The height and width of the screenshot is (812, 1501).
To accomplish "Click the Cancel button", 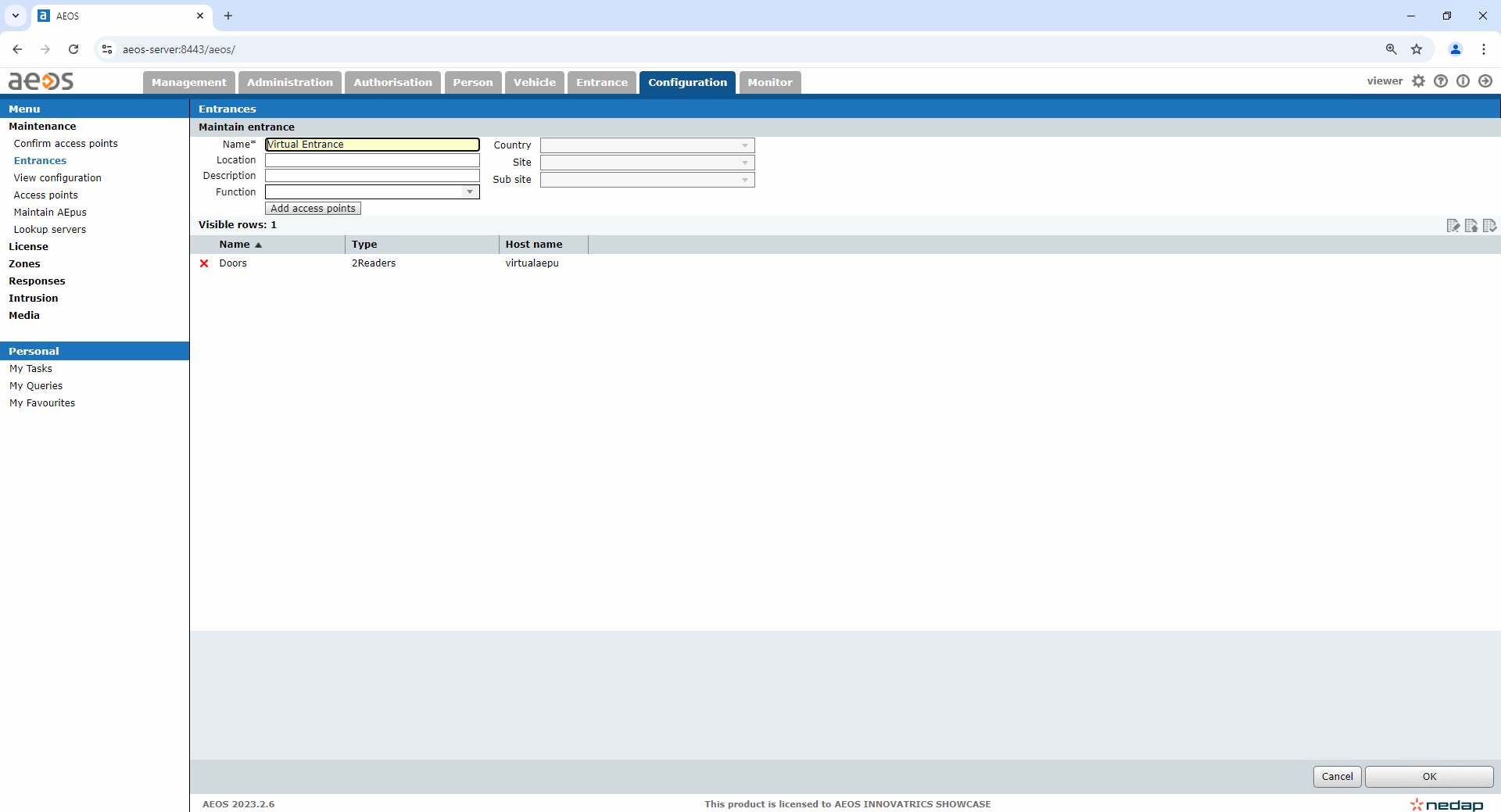I will click(1338, 777).
